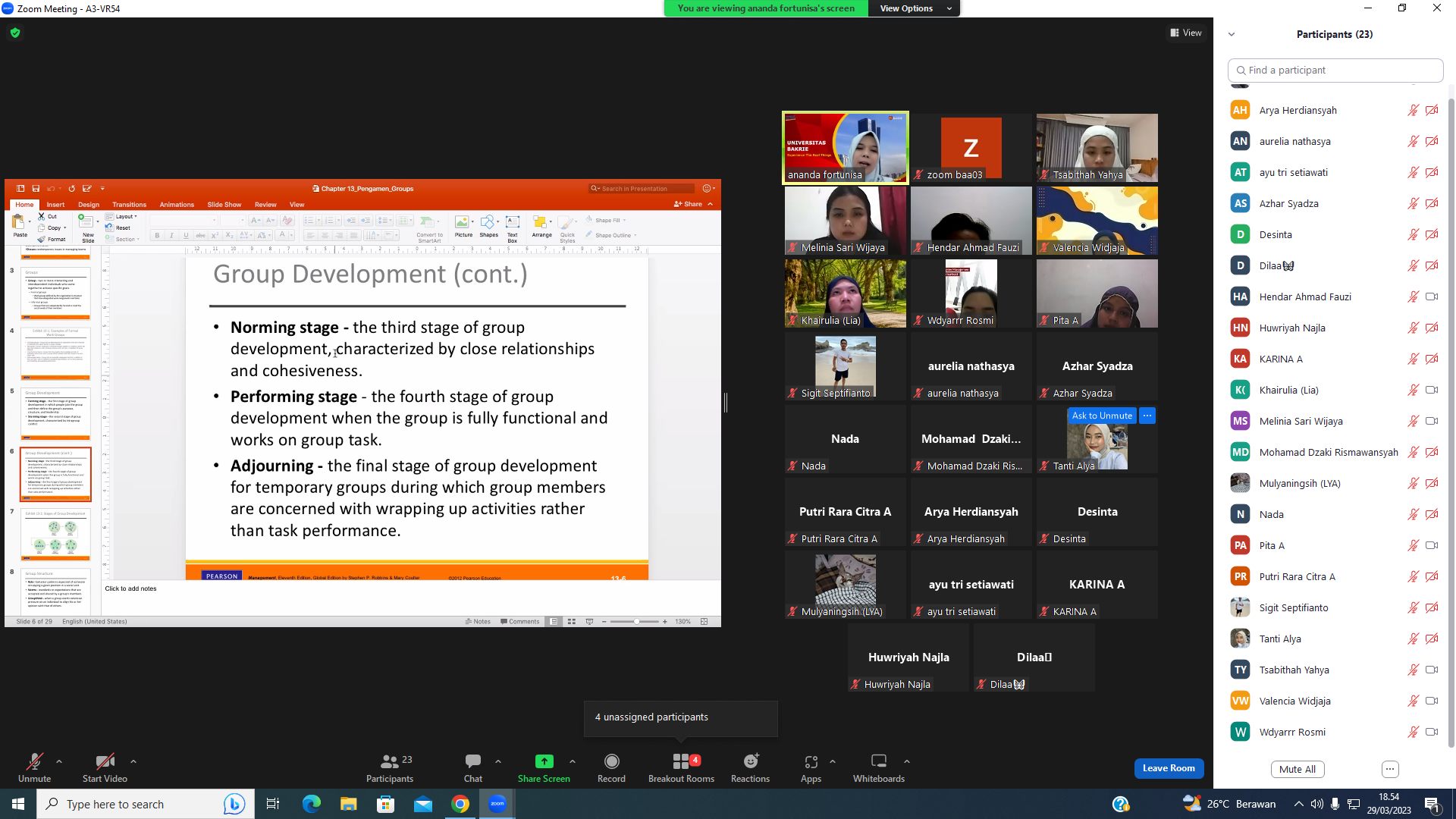Open the Reactions icon
Screen dimensions: 1456x819
751,761
